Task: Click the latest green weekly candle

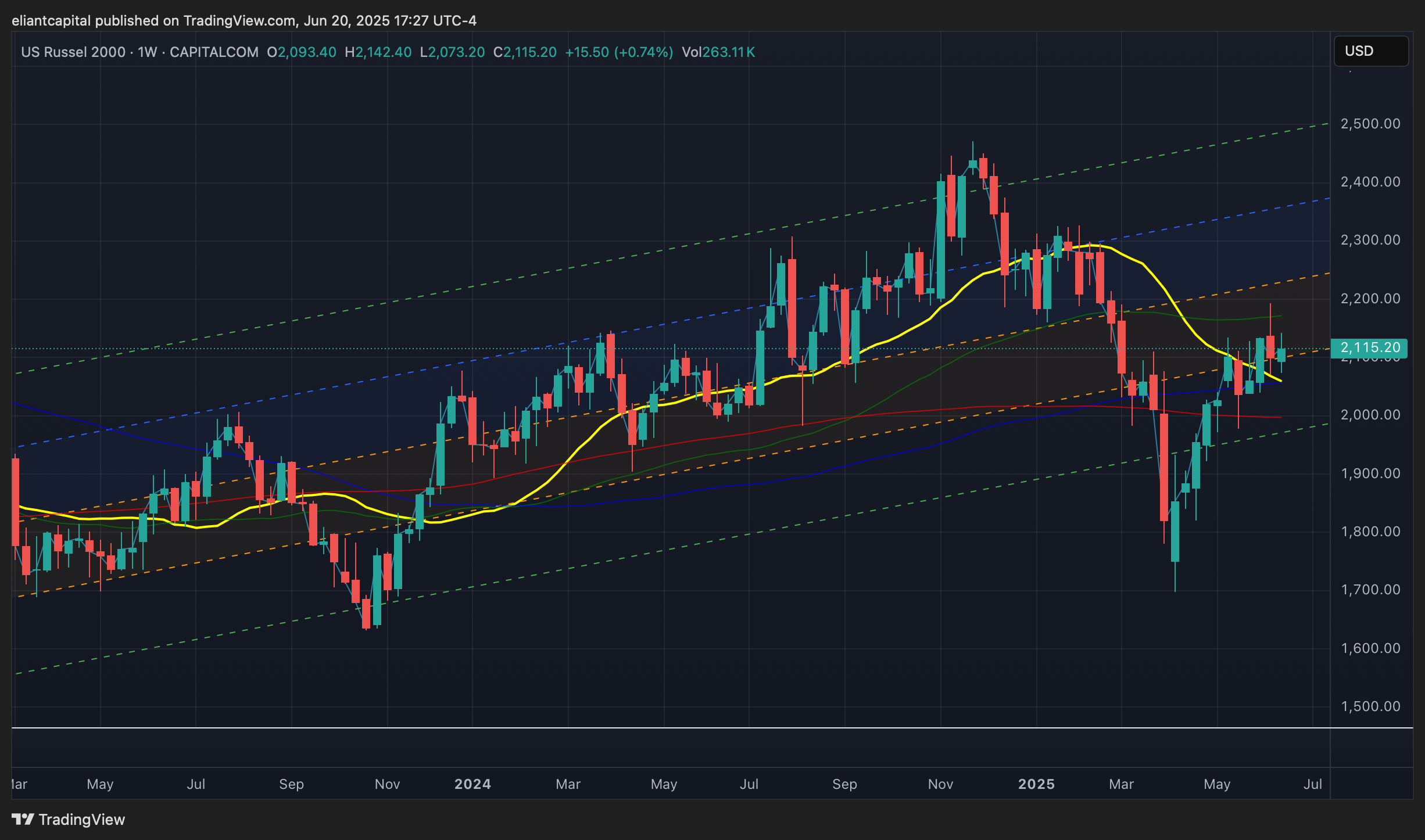Action: [1281, 355]
